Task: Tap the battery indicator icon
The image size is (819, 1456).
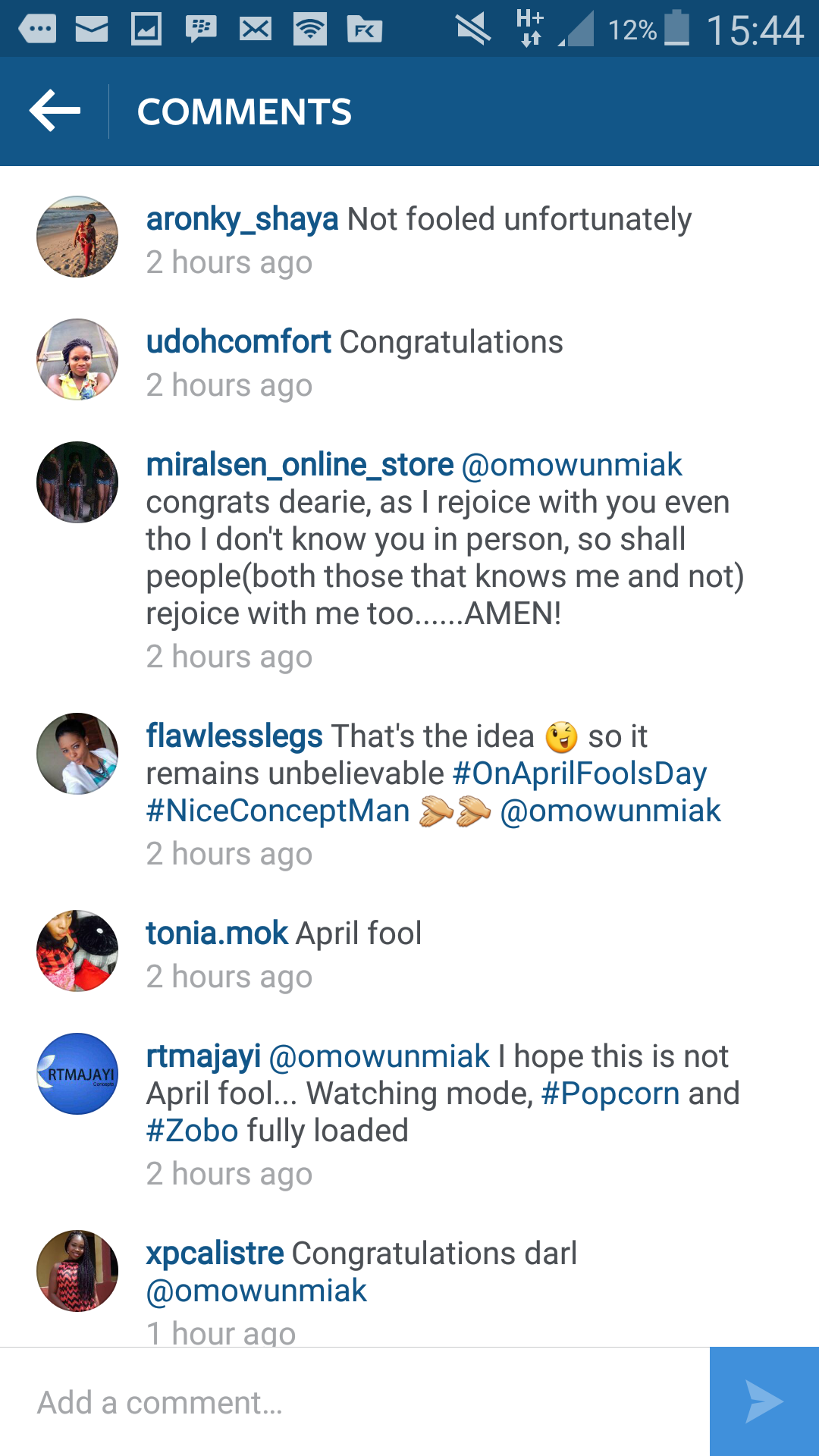Action: pos(676,29)
